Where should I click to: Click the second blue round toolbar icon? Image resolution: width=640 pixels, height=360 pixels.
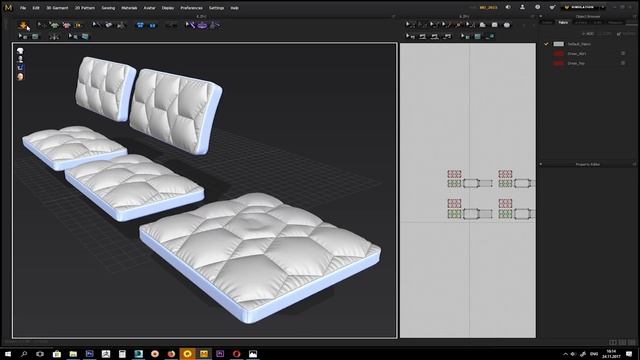152,25
